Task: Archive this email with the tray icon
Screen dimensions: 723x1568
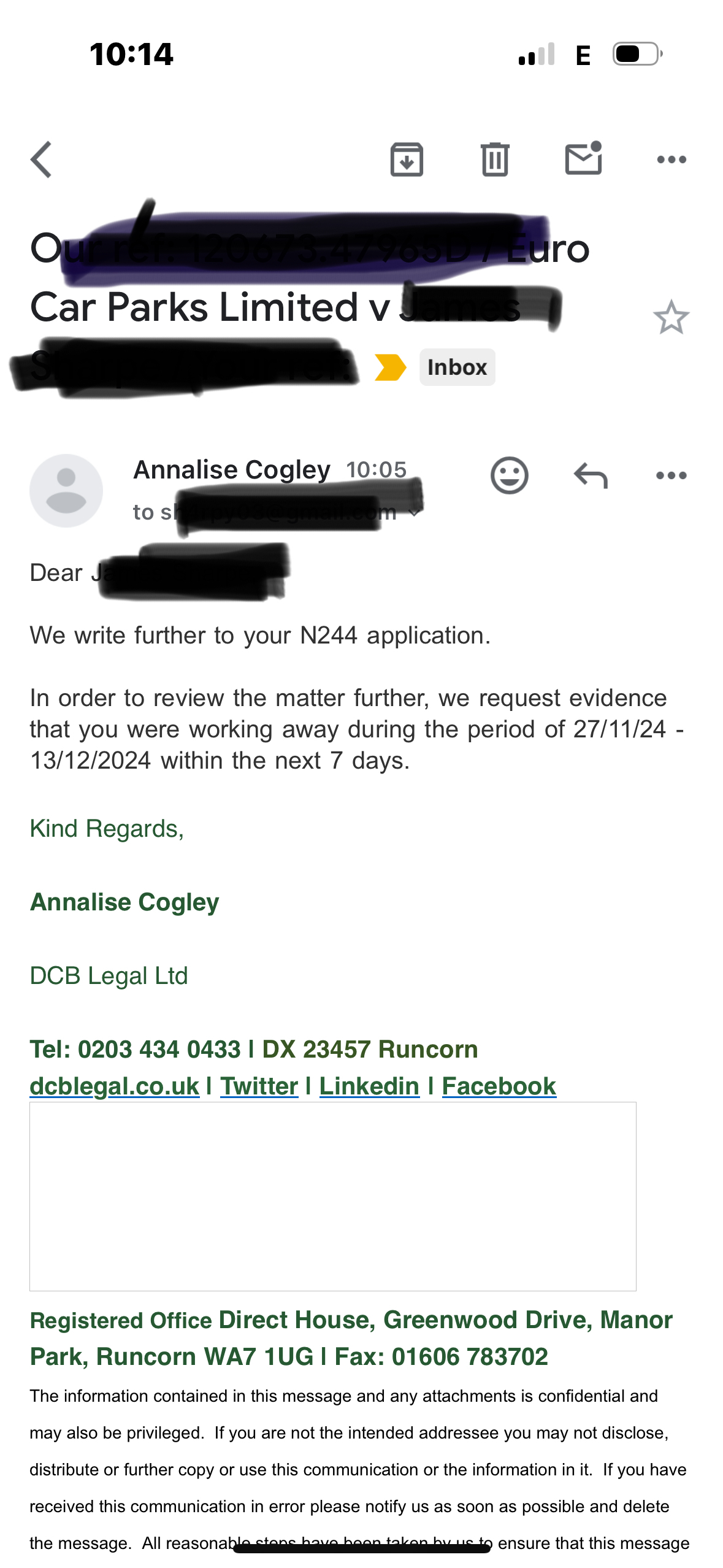Action: point(407,159)
